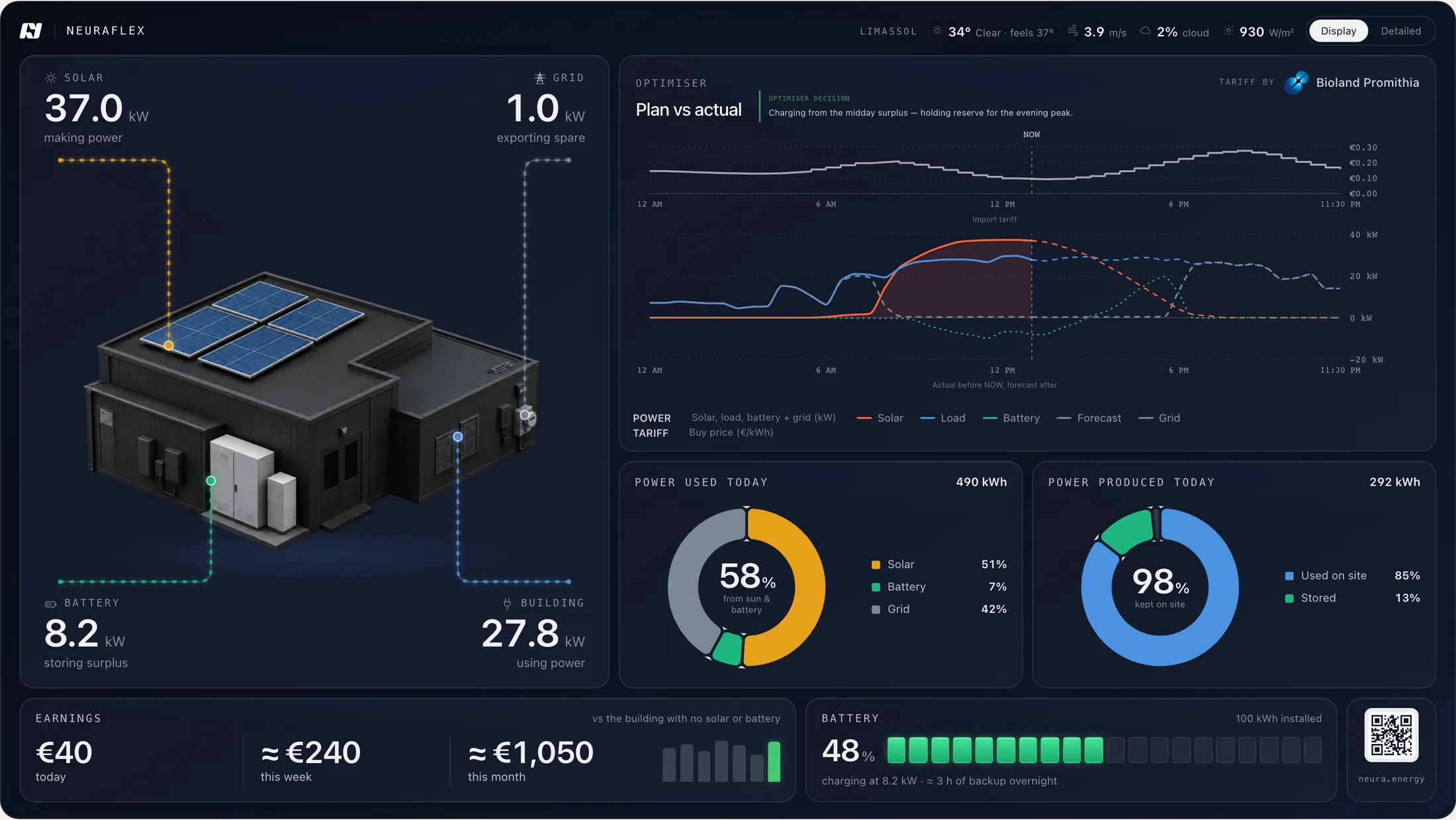The image size is (1456, 820).
Task: Click the 'Plan vs actual' heading
Action: click(688, 110)
